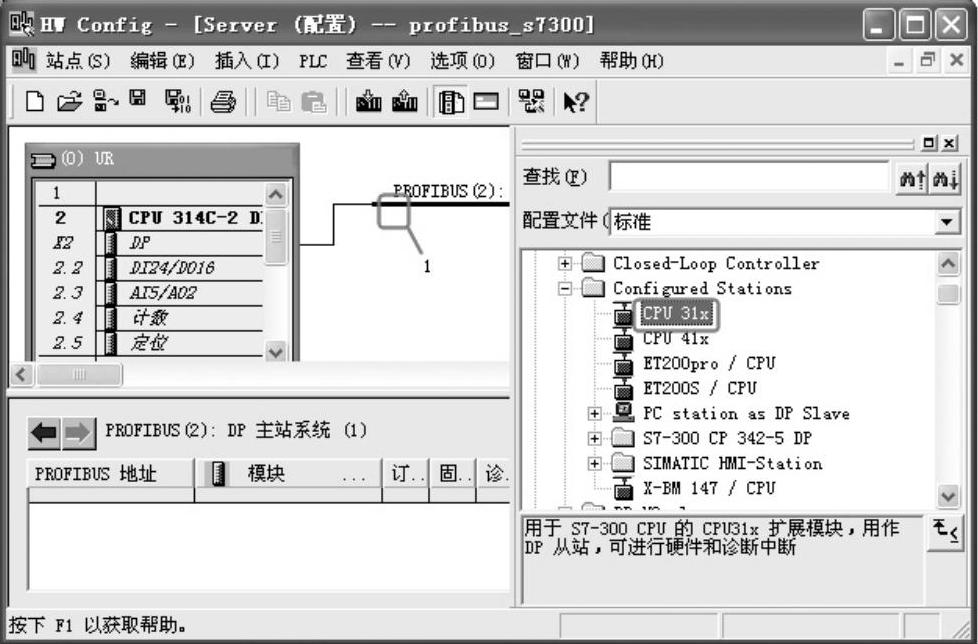Click the forward arrow navigation button
This screenshot has height=644, width=978.
click(78, 433)
